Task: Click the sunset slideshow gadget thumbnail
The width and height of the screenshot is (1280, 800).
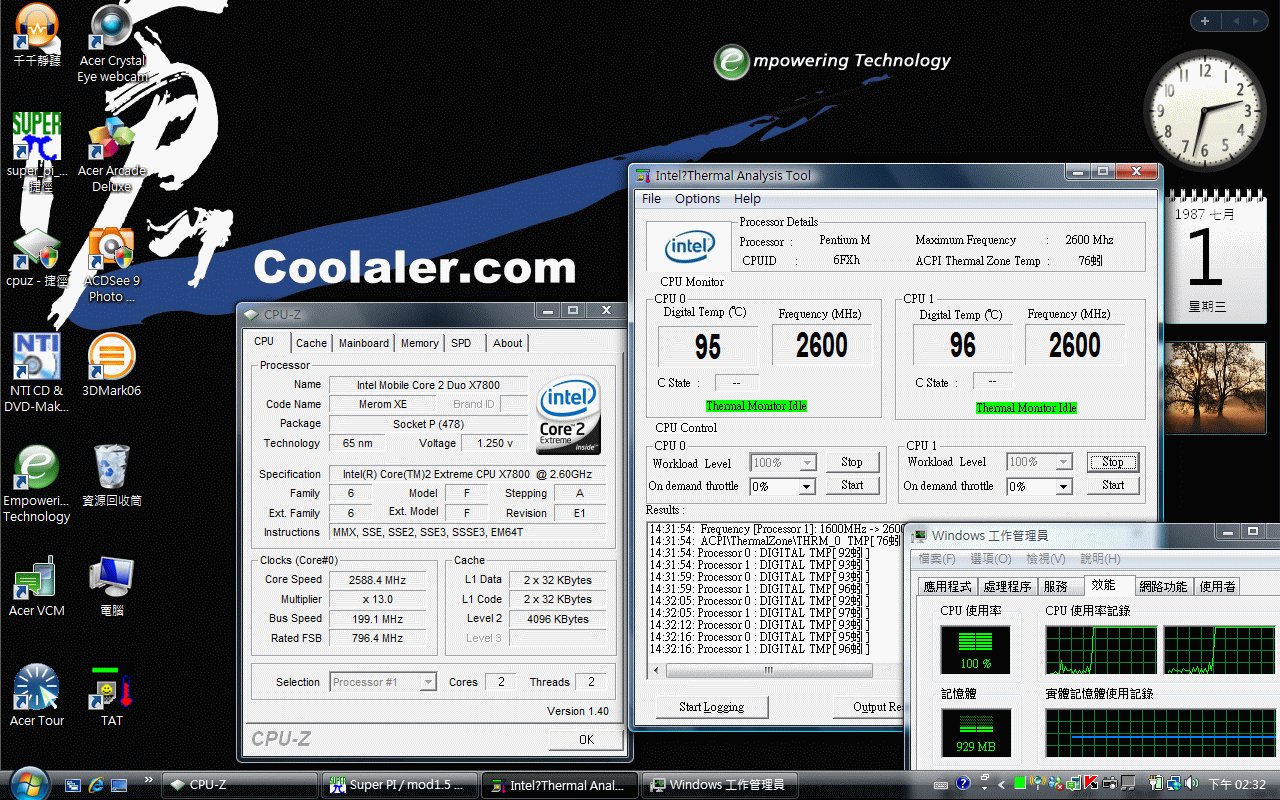Action: pyautogui.click(x=1215, y=389)
